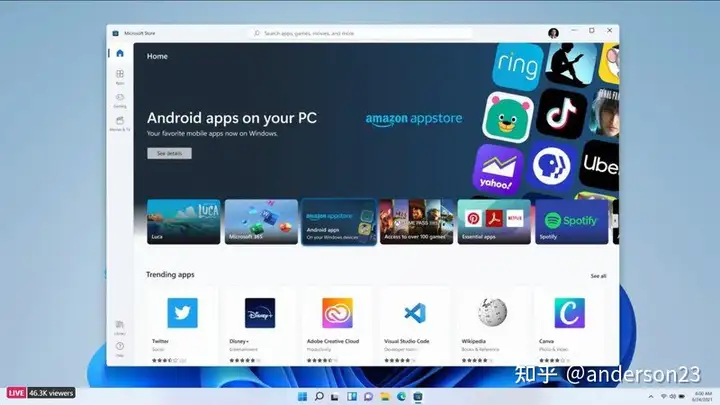Click the Disney+ app name text
720x405 pixels.
point(239,341)
